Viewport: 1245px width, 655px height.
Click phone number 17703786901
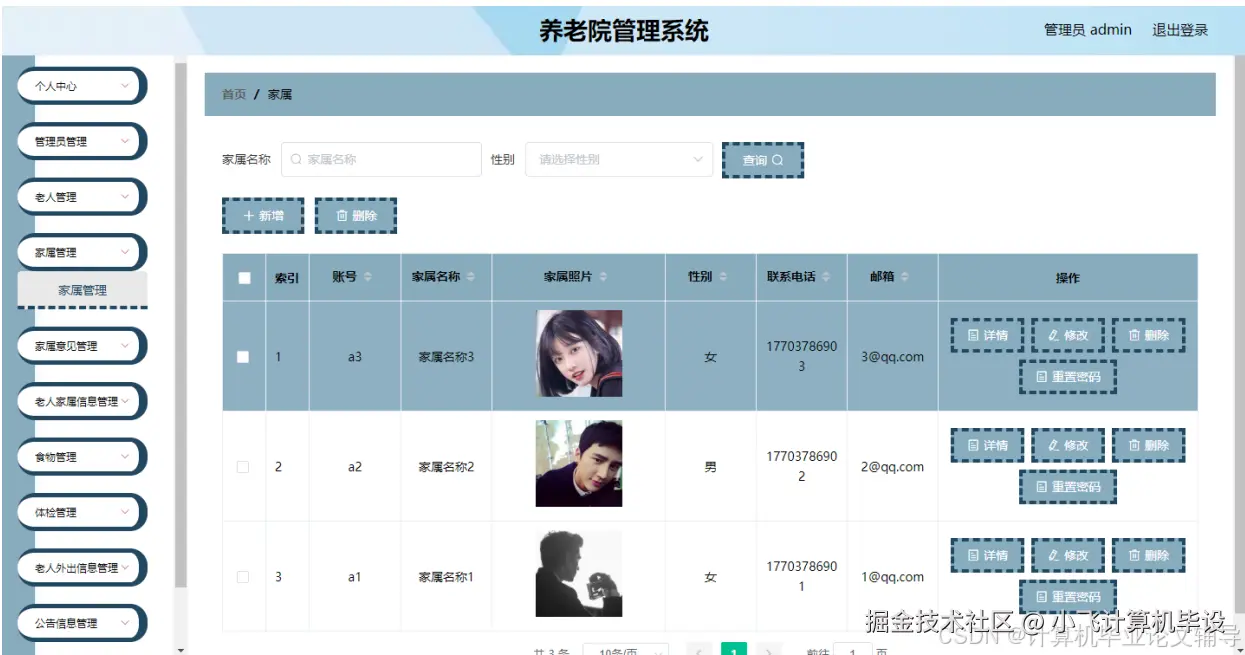click(802, 576)
